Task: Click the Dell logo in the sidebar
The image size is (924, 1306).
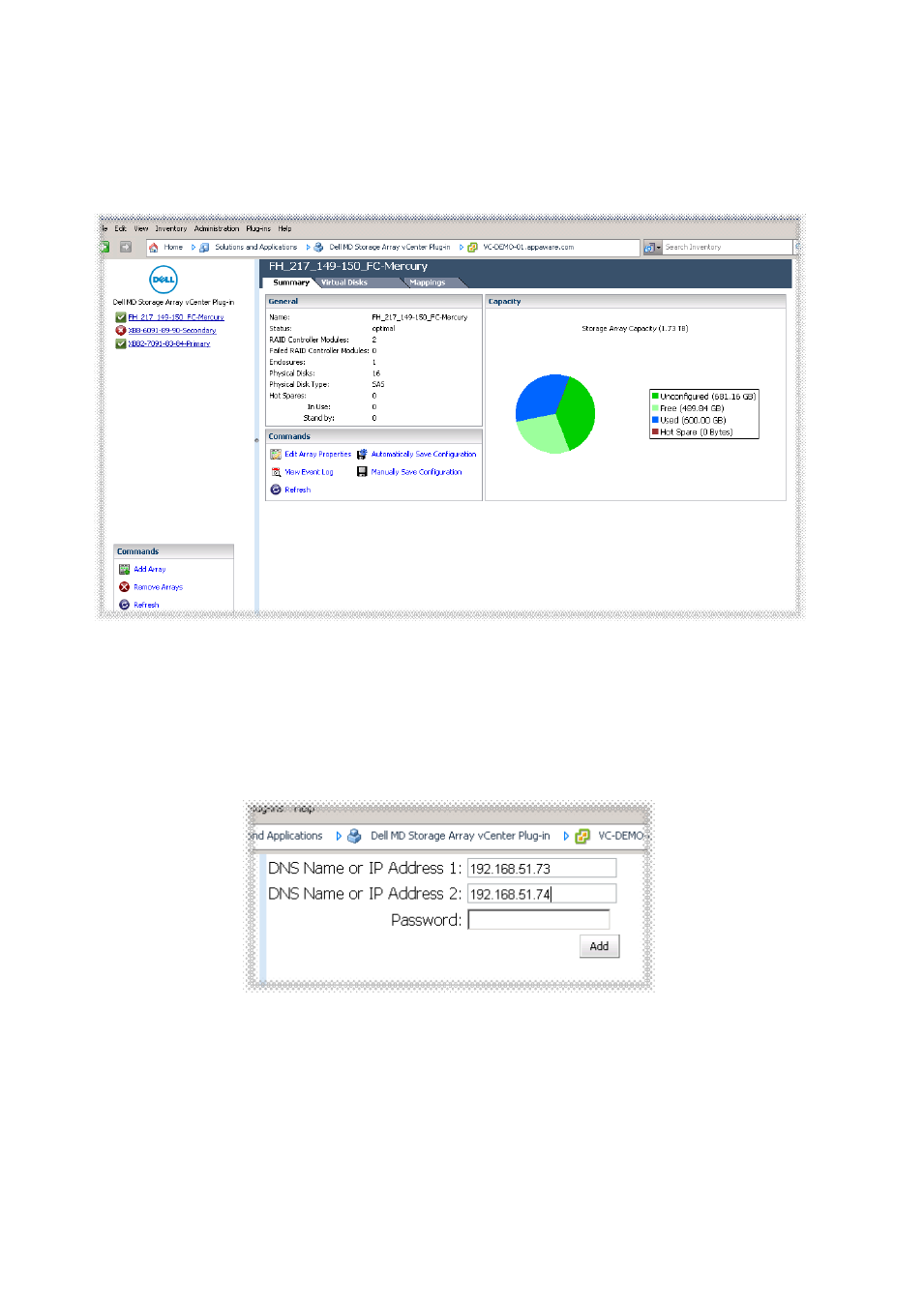Action: pos(164,280)
